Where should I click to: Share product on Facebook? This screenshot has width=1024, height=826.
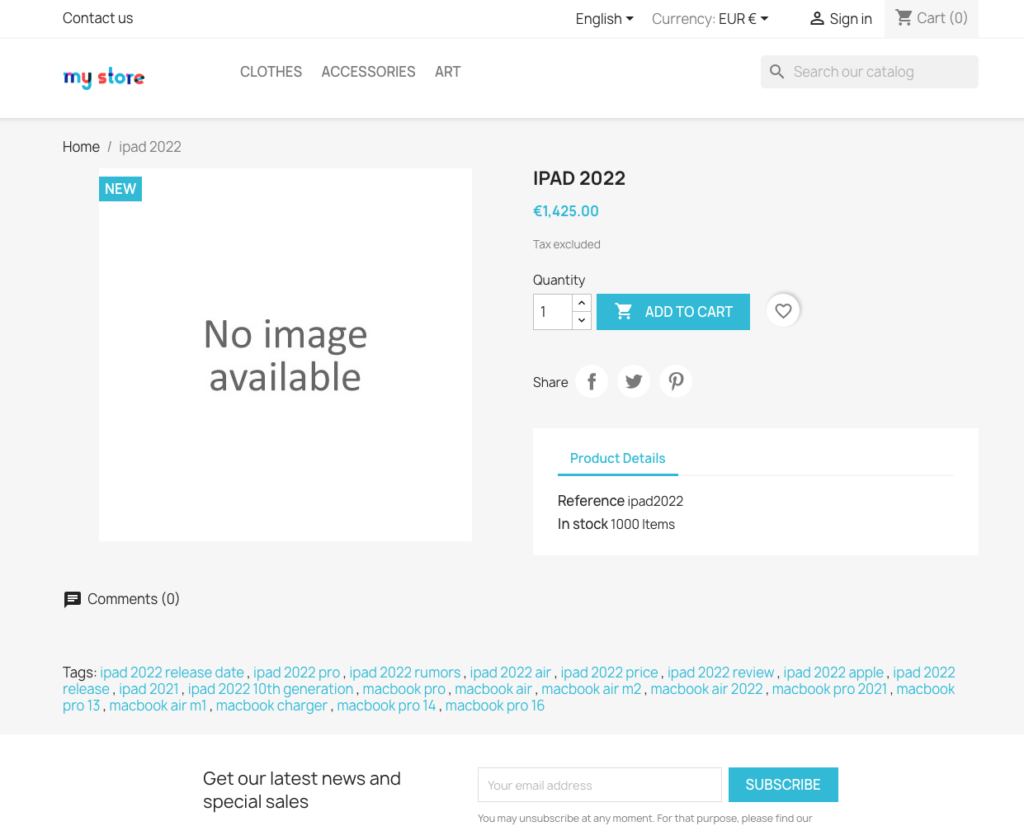(x=592, y=381)
